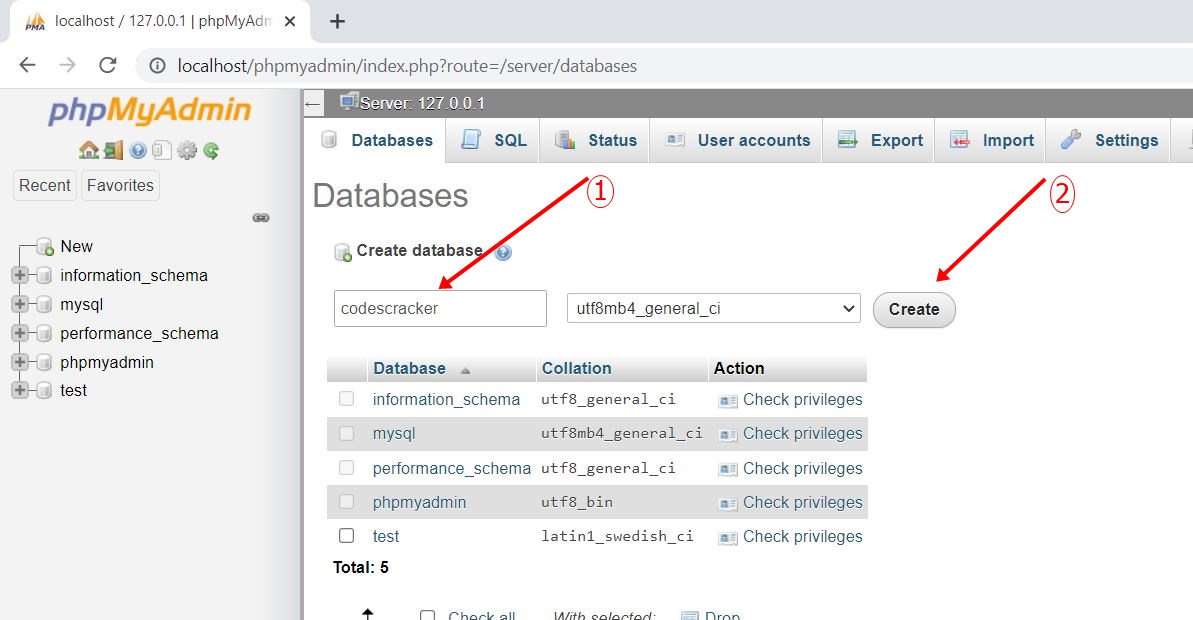The width and height of the screenshot is (1193, 620).
Task: Check privileges for the test database
Action: tap(800, 536)
